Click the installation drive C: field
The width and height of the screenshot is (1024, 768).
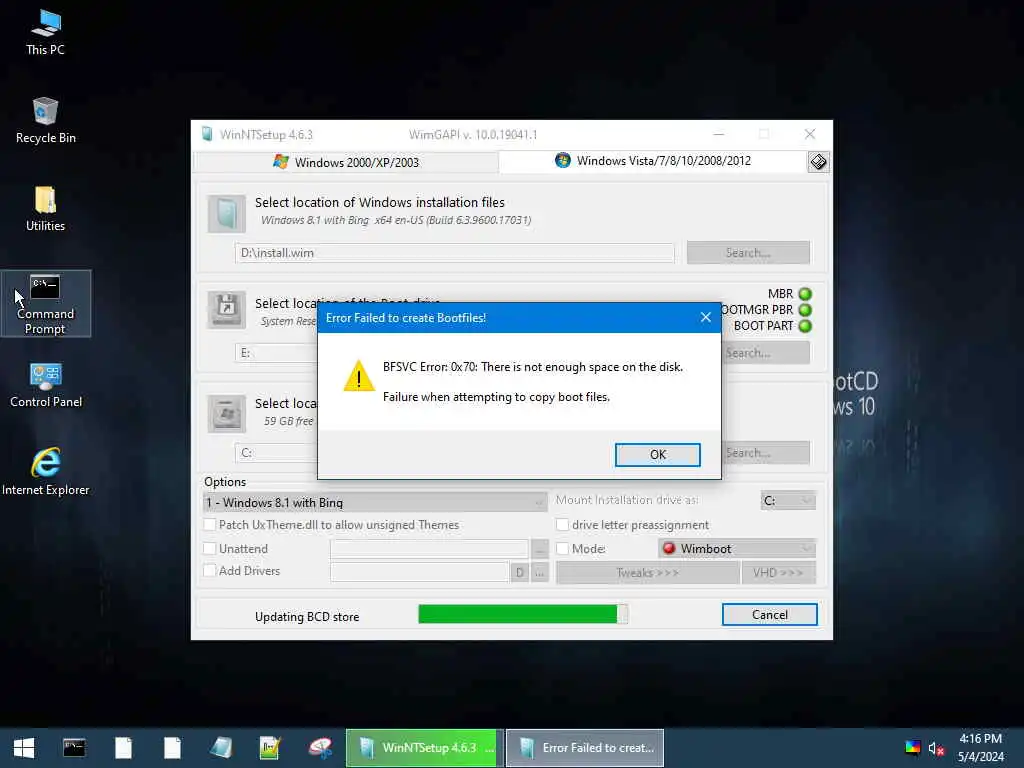(x=276, y=453)
